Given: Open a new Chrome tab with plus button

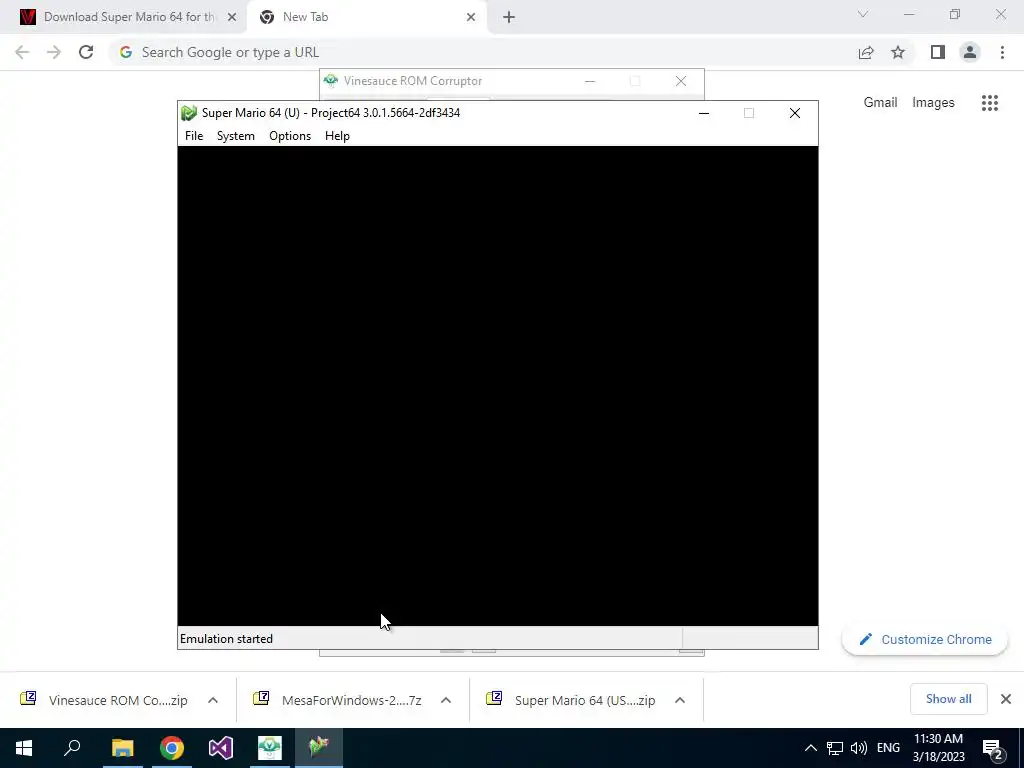Looking at the screenshot, I should [509, 17].
